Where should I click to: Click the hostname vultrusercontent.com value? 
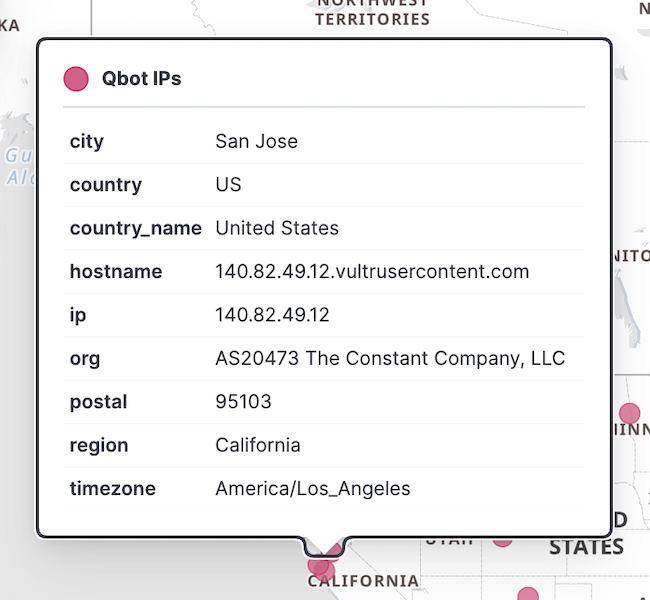point(372,271)
